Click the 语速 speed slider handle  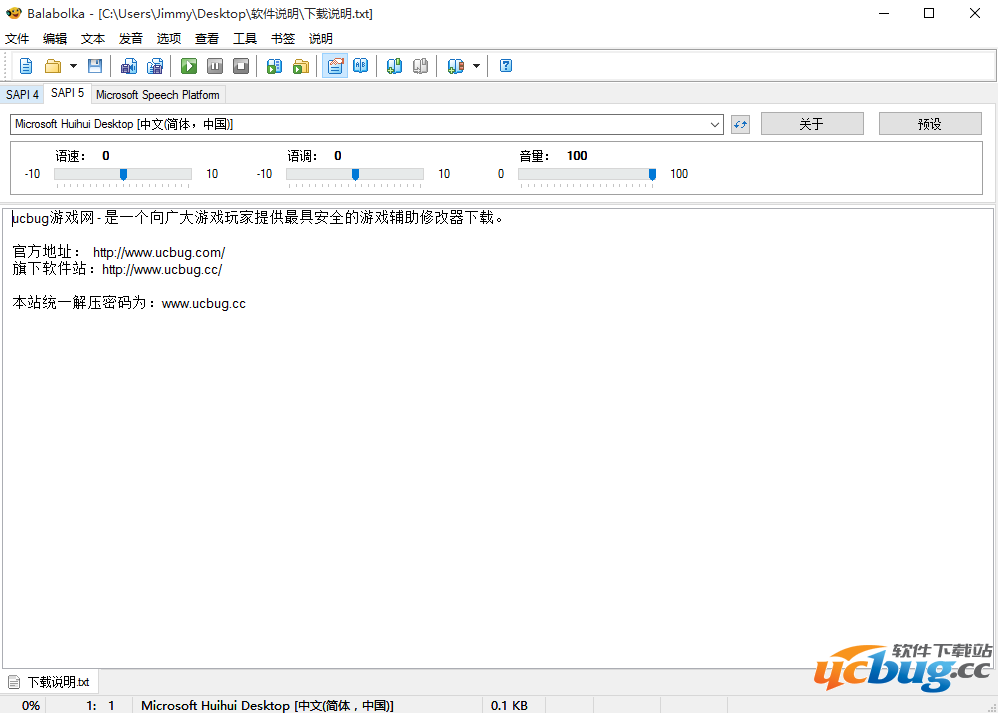click(123, 174)
